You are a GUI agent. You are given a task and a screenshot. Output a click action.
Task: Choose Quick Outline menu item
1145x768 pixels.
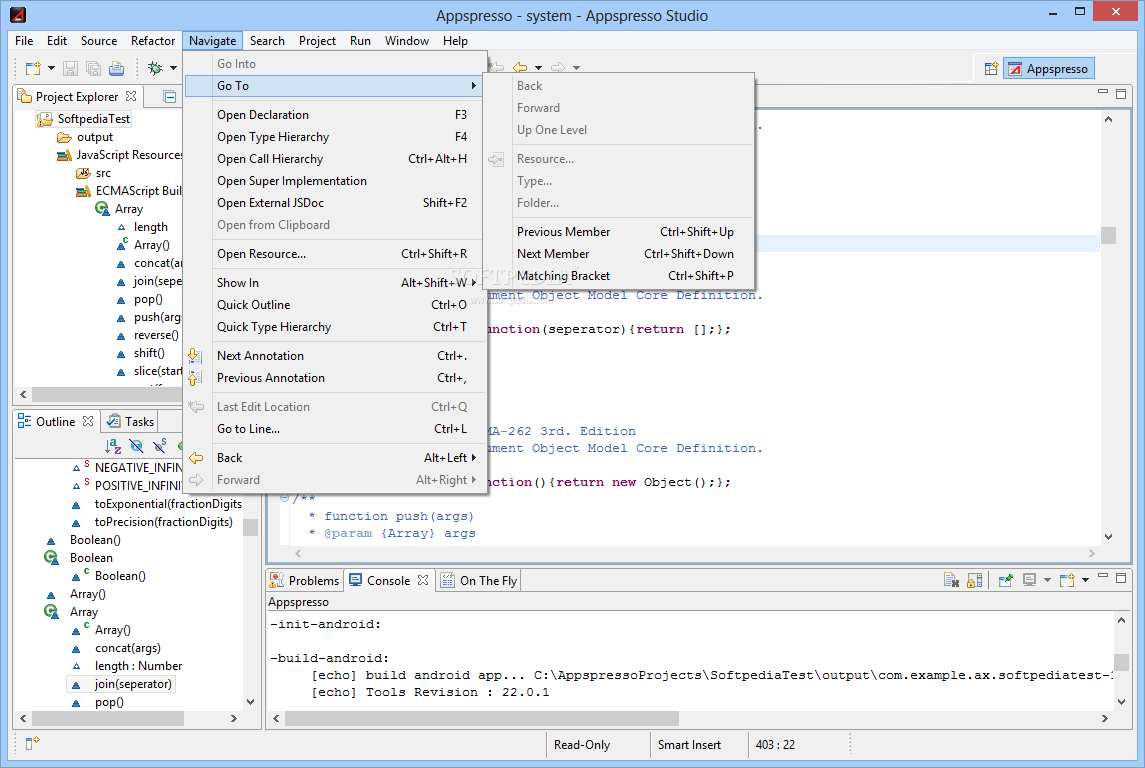tap(335, 304)
